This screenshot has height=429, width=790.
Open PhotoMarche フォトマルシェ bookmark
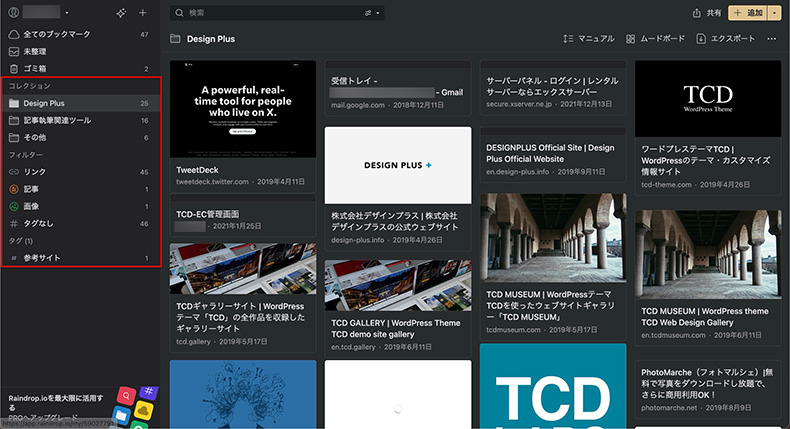[708, 389]
